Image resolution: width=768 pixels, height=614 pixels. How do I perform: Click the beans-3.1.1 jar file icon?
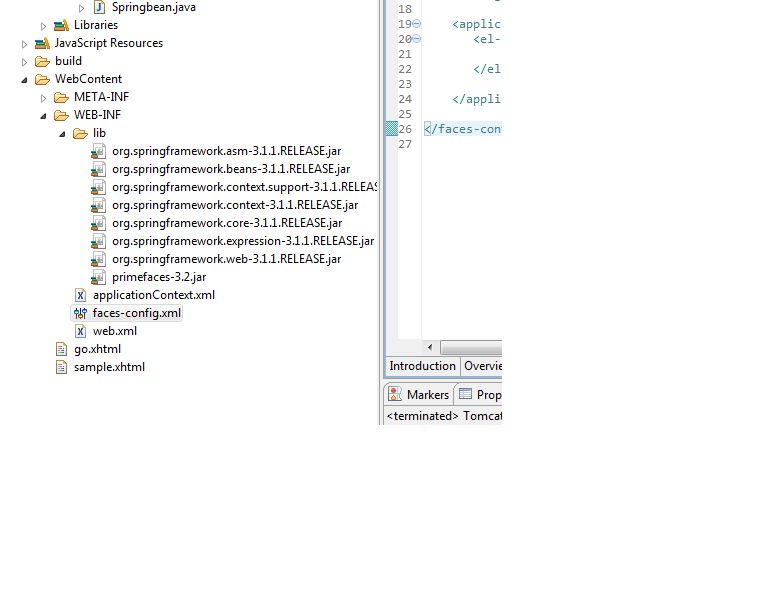coord(98,169)
